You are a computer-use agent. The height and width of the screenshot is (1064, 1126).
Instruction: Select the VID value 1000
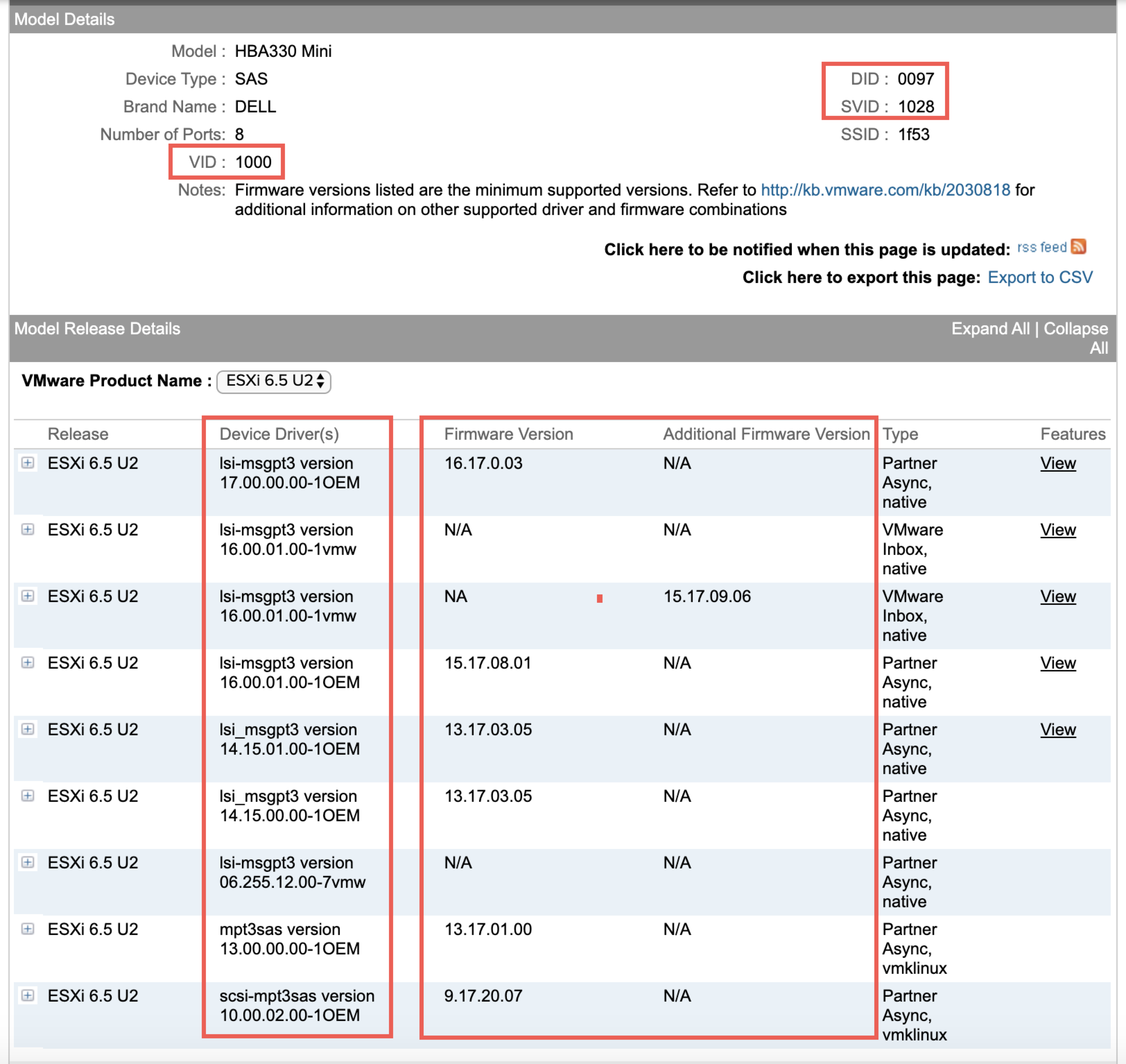[253, 162]
